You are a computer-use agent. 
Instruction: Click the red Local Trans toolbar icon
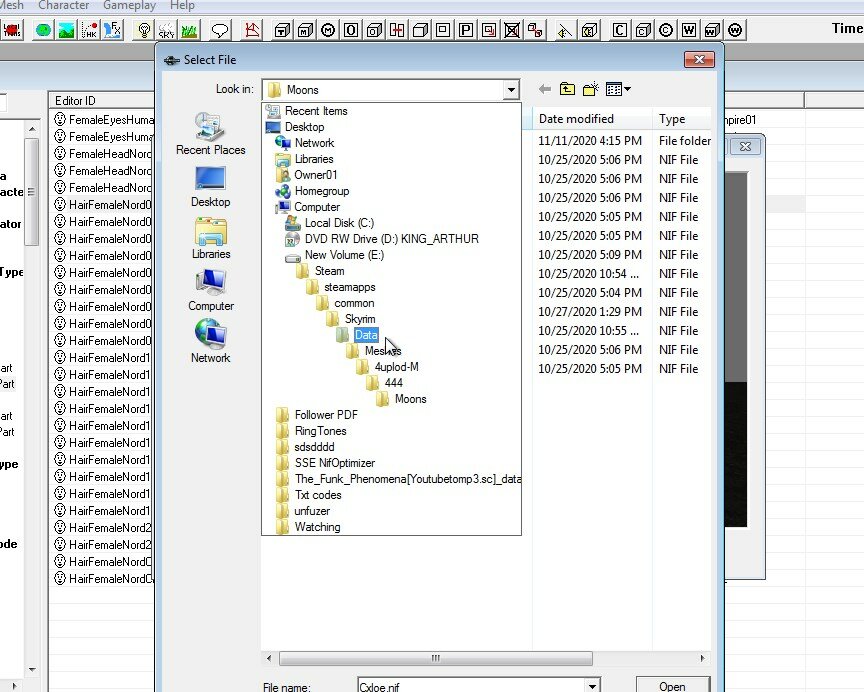pos(12,30)
